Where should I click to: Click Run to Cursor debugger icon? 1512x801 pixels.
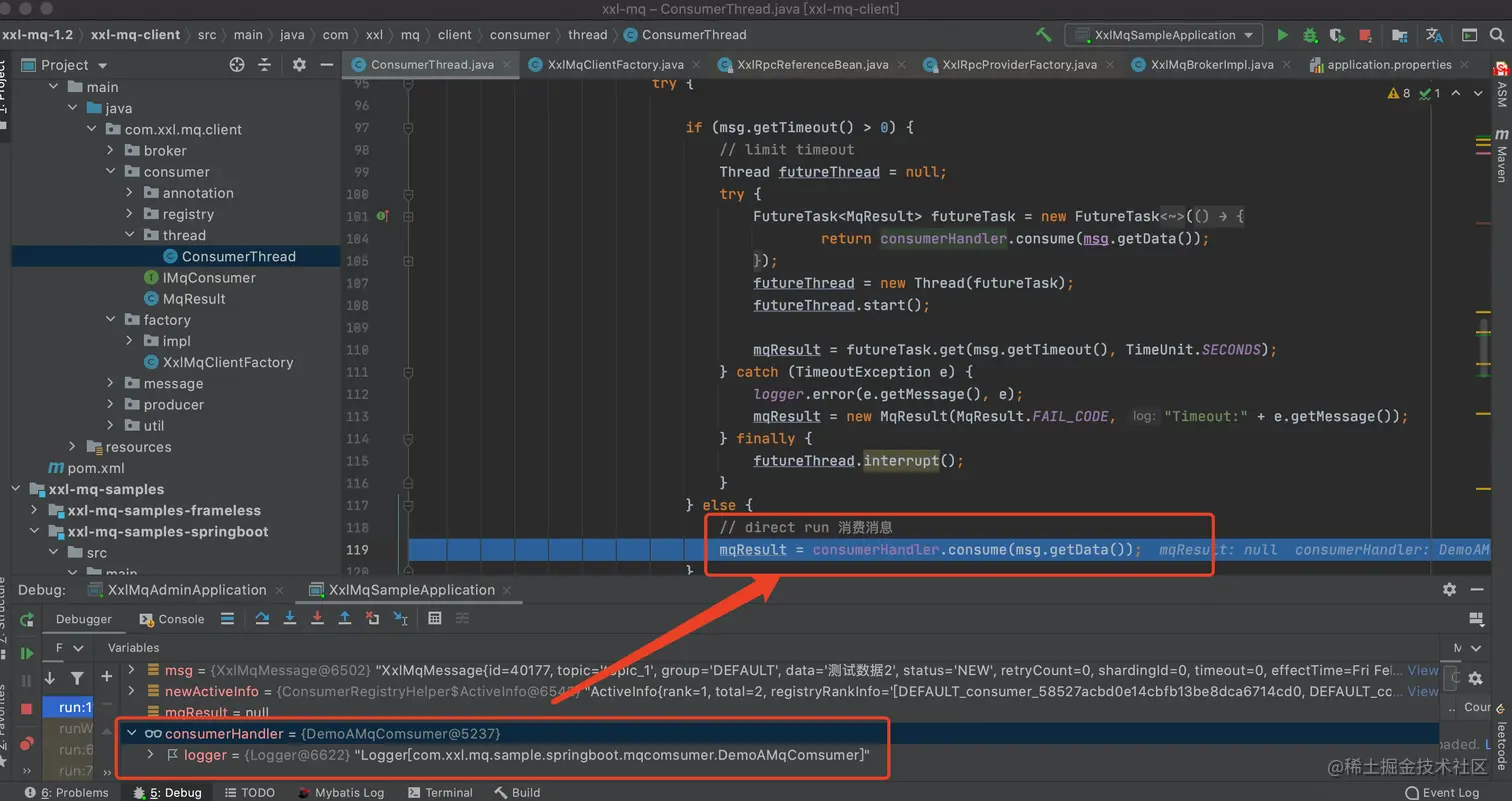400,619
